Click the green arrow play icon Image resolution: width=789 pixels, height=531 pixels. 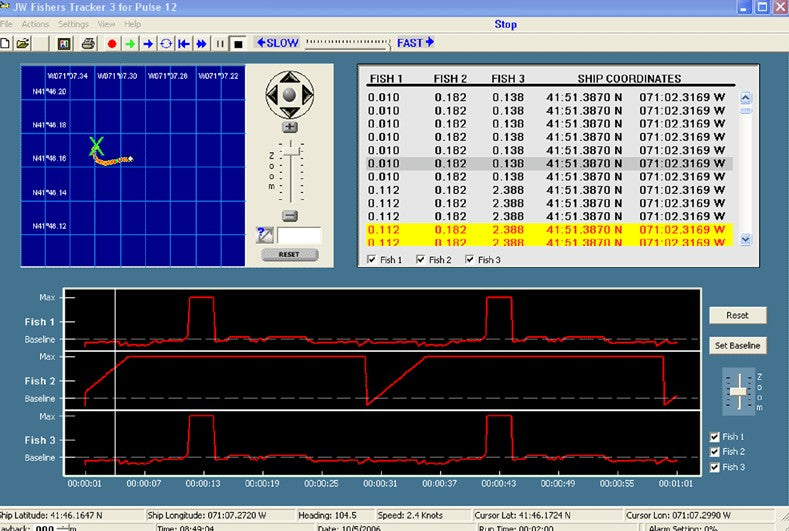pyautogui.click(x=129, y=44)
